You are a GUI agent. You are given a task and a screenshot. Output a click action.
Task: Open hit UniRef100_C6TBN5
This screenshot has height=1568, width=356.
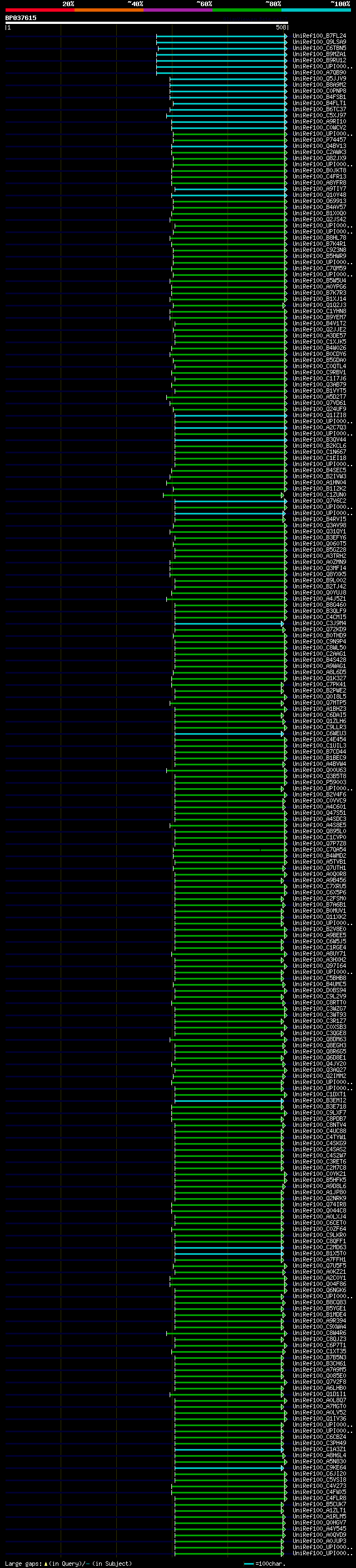coord(319,48)
